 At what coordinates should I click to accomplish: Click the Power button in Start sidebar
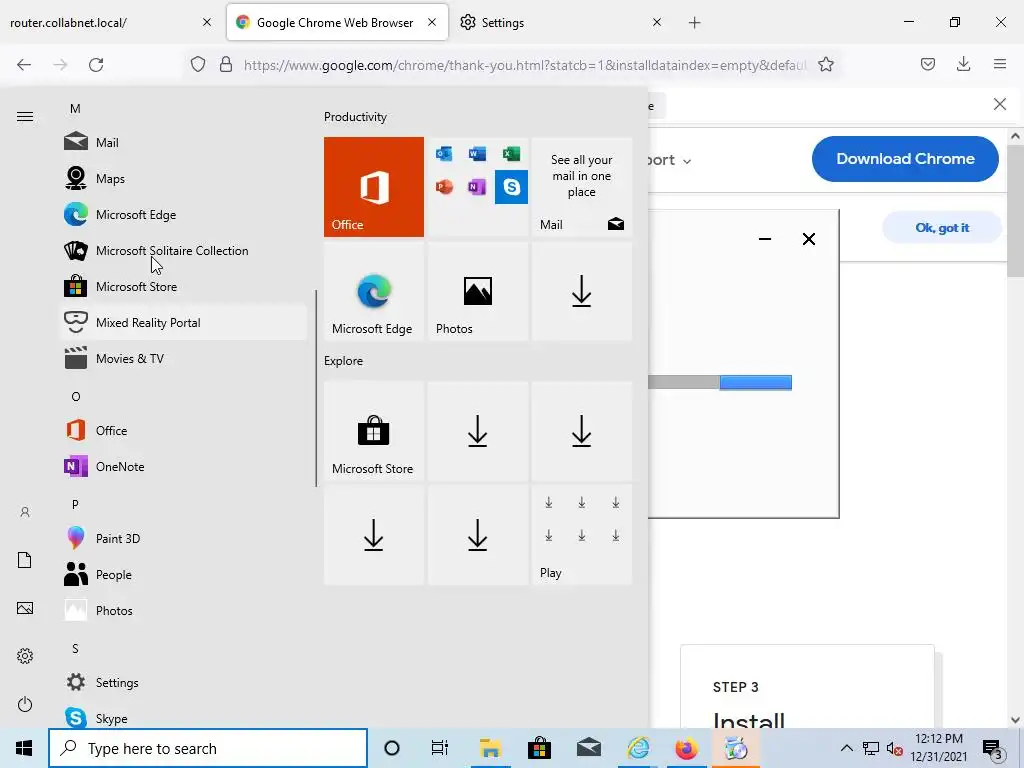[x=25, y=704]
